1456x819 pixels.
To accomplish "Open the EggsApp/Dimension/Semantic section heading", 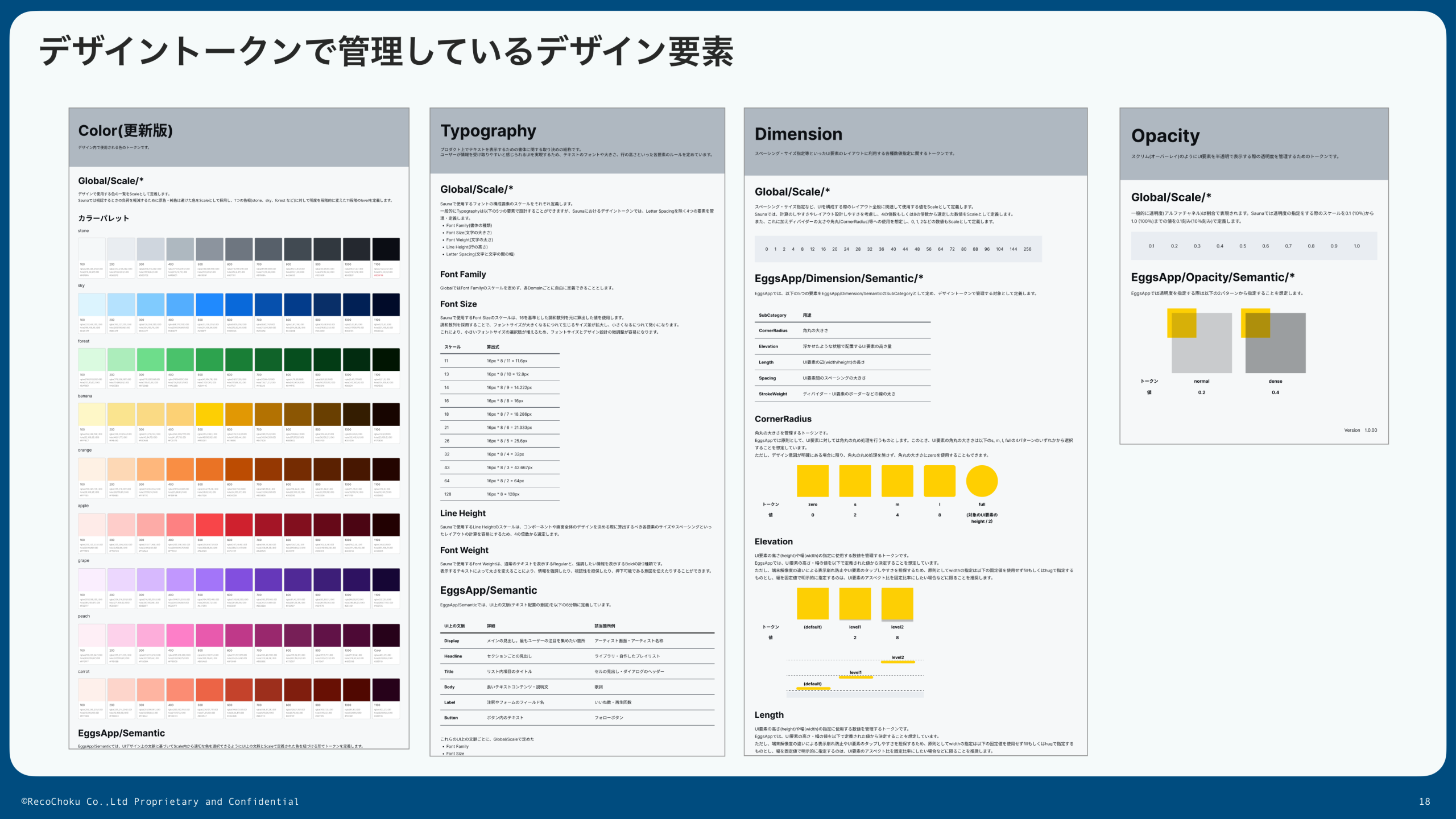I will pos(839,278).
